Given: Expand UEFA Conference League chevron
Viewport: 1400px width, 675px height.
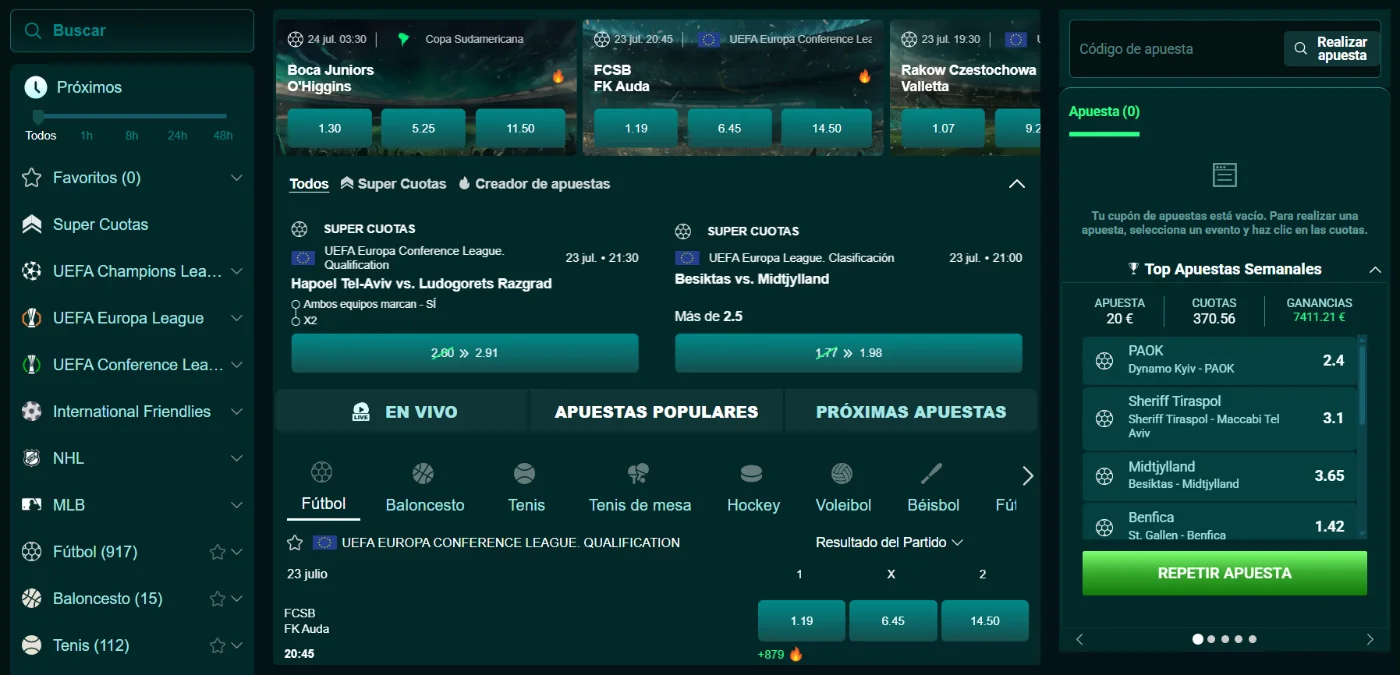Looking at the screenshot, I should click(237, 365).
